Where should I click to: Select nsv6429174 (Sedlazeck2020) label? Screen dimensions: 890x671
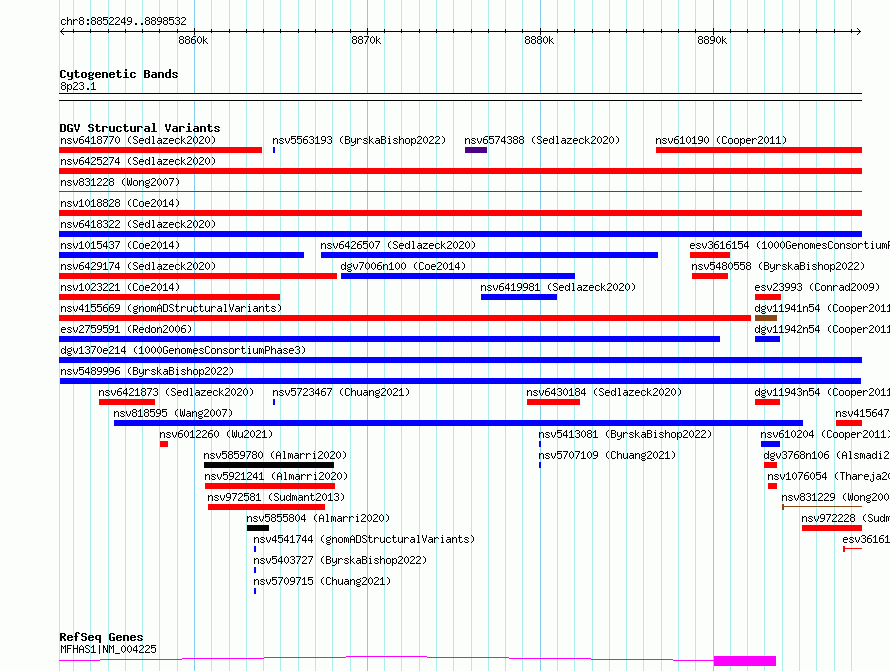[138, 266]
